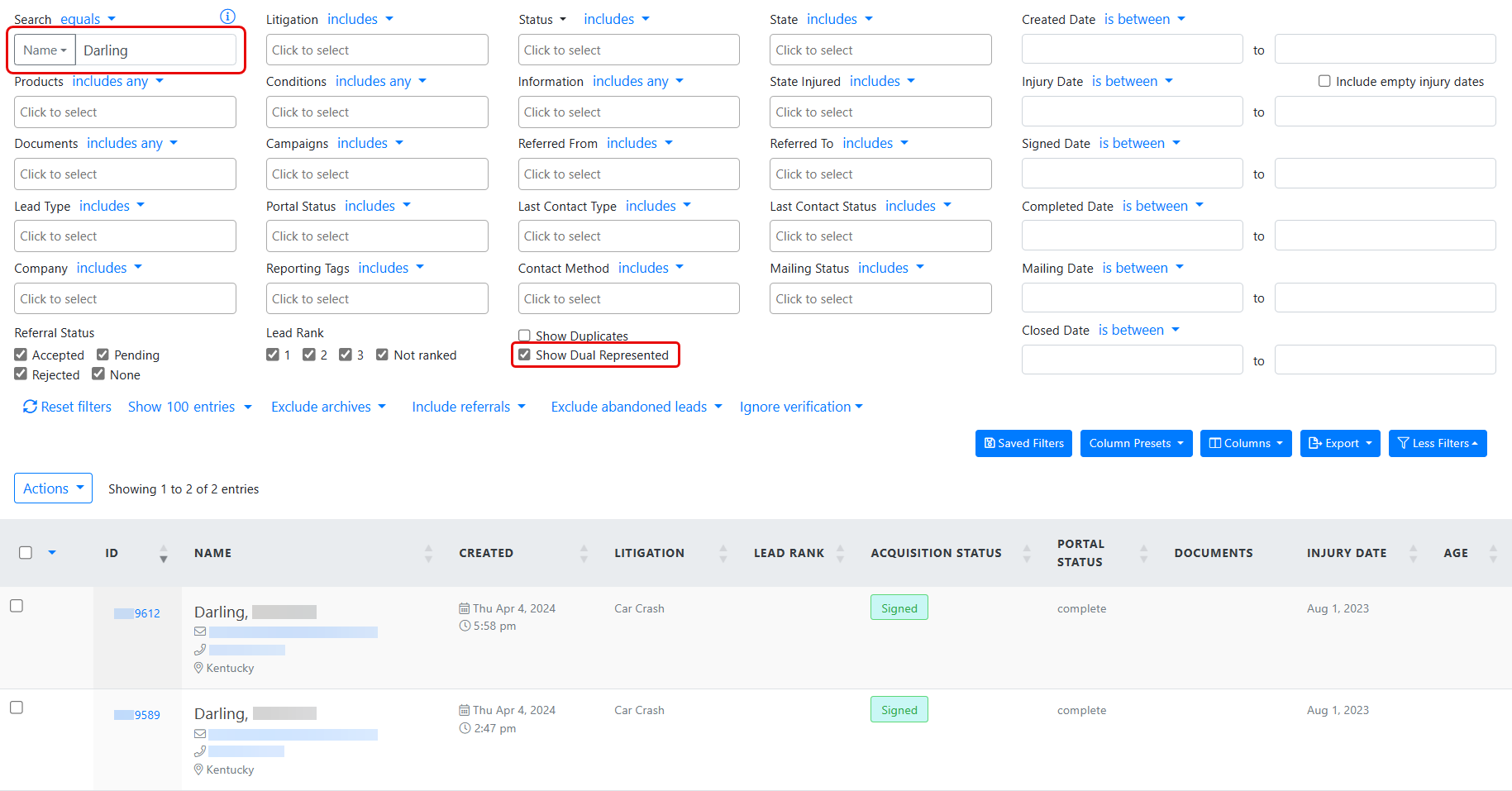Open the Actions menu
Image resolution: width=1512 pixels, height=791 pixels.
pos(53,488)
